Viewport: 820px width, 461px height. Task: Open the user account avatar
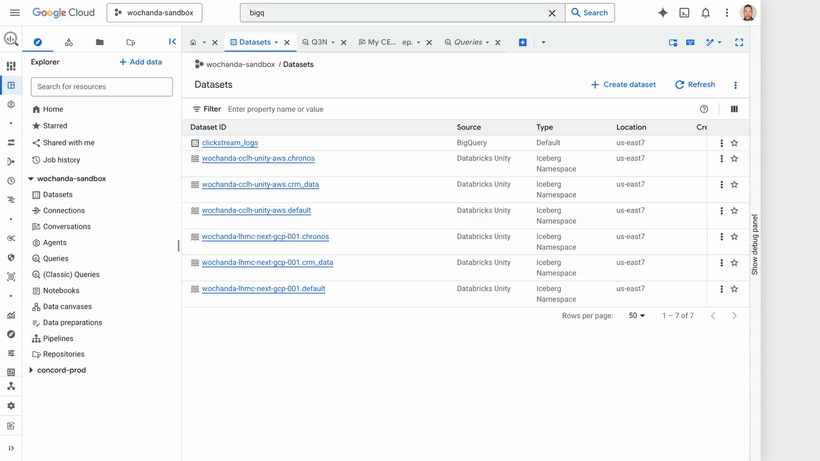[748, 13]
